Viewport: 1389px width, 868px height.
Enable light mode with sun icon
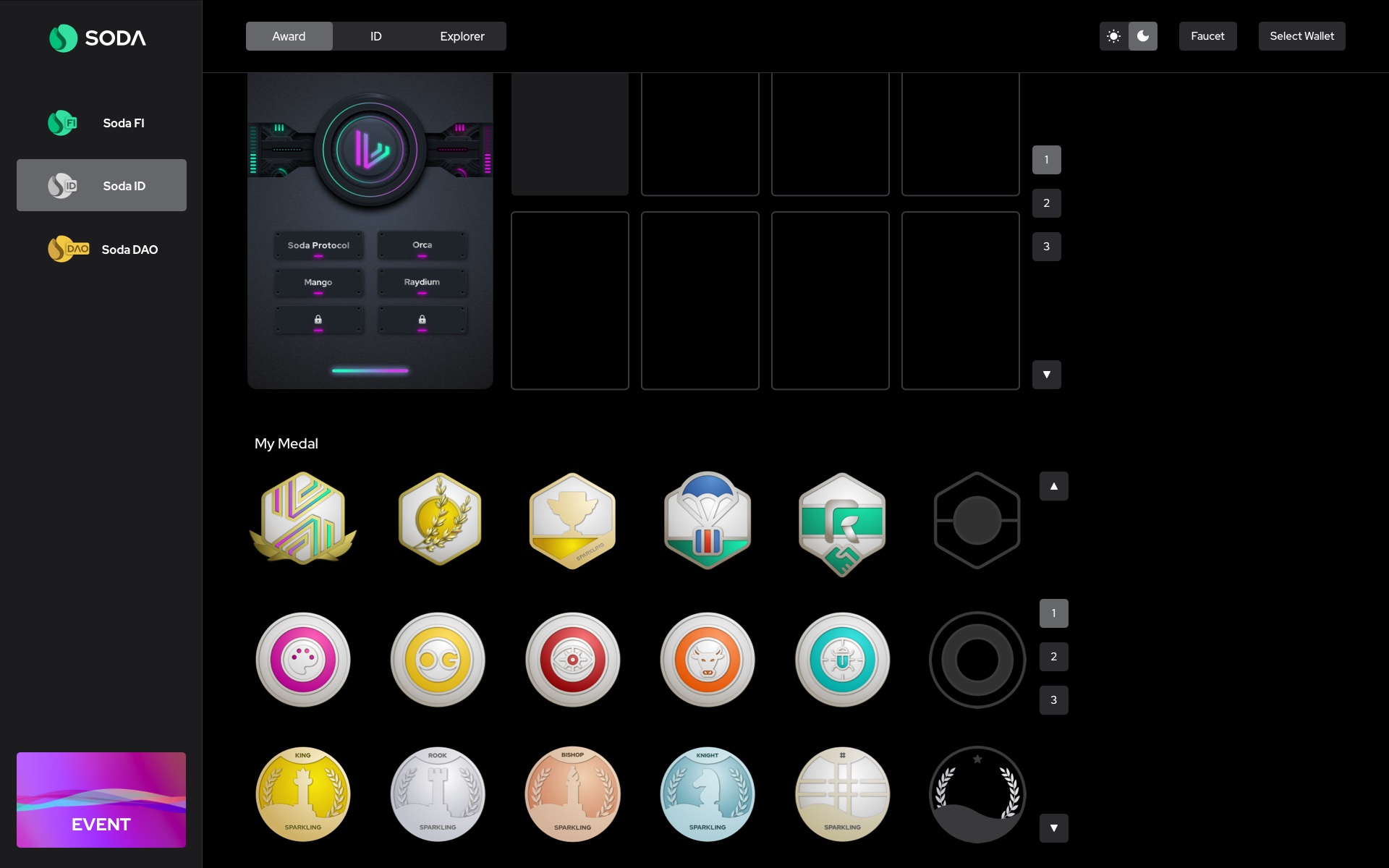pos(1114,36)
